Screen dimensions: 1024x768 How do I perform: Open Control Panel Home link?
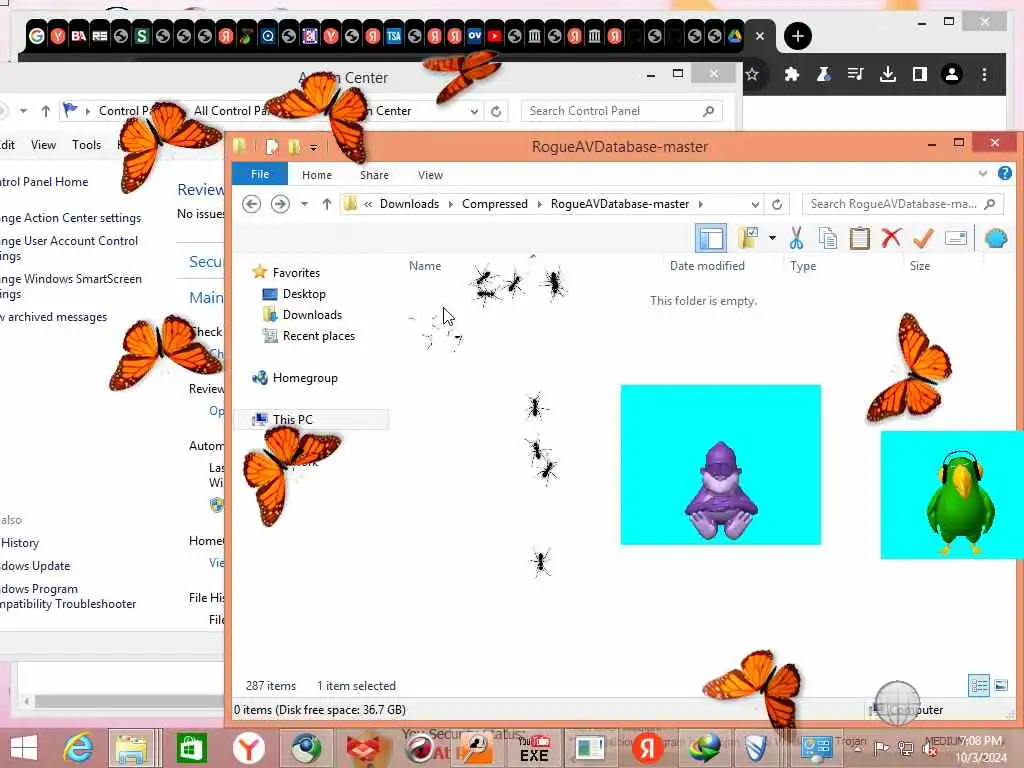click(x=44, y=182)
